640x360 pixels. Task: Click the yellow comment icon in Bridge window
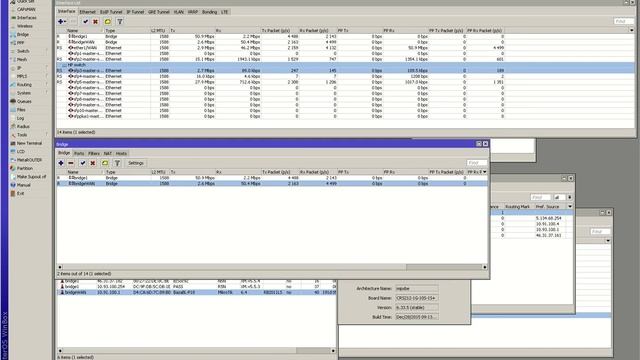point(105,163)
